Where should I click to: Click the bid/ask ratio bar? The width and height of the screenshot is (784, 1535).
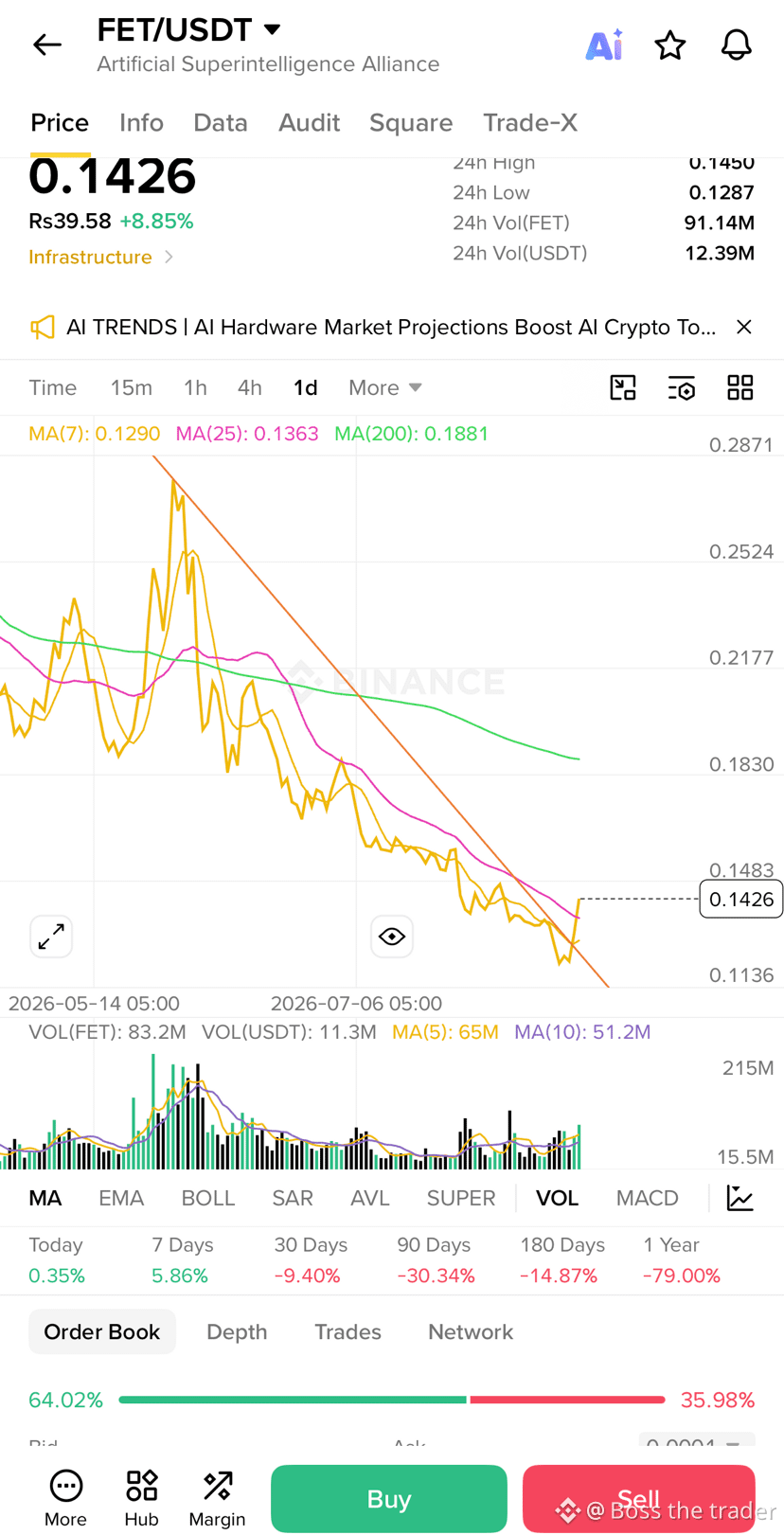tap(391, 1400)
